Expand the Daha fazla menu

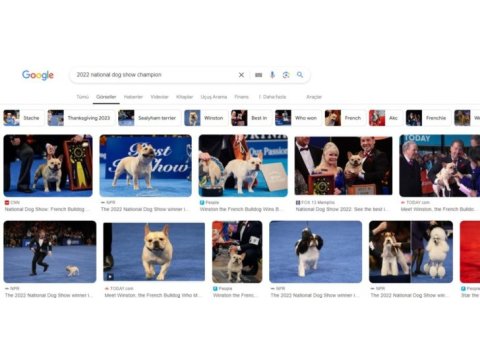[x=272, y=97]
